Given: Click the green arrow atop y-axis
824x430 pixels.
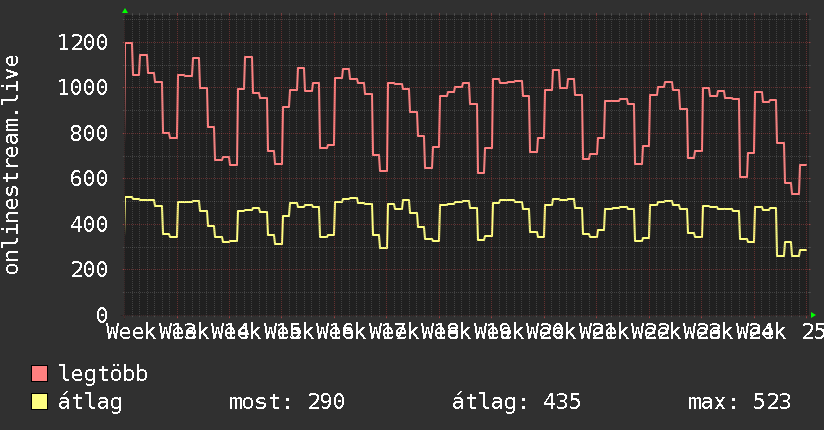Looking at the screenshot, I should pyautogui.click(x=125, y=11).
